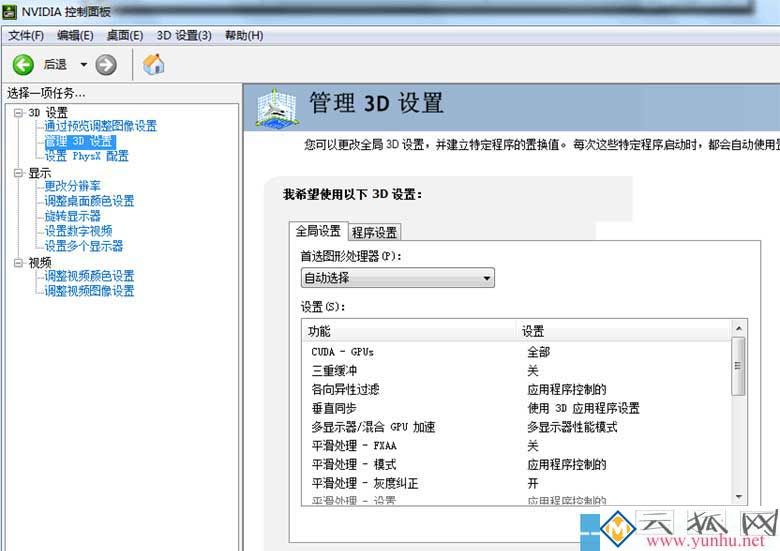
Task: Select the 各向异性过滤 row
Action: pyautogui.click(x=516, y=389)
